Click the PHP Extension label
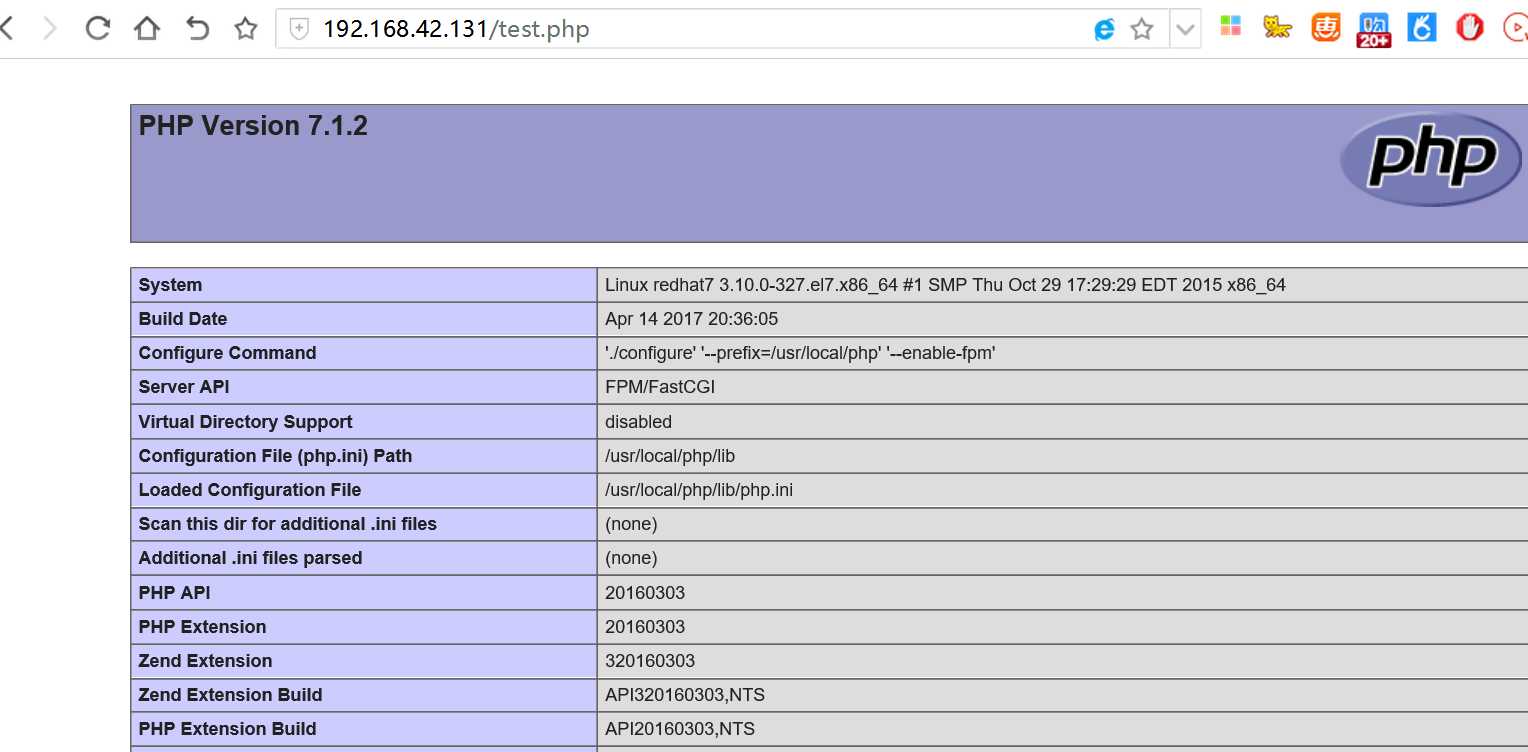The image size is (1528, 752). pyautogui.click(x=202, y=627)
